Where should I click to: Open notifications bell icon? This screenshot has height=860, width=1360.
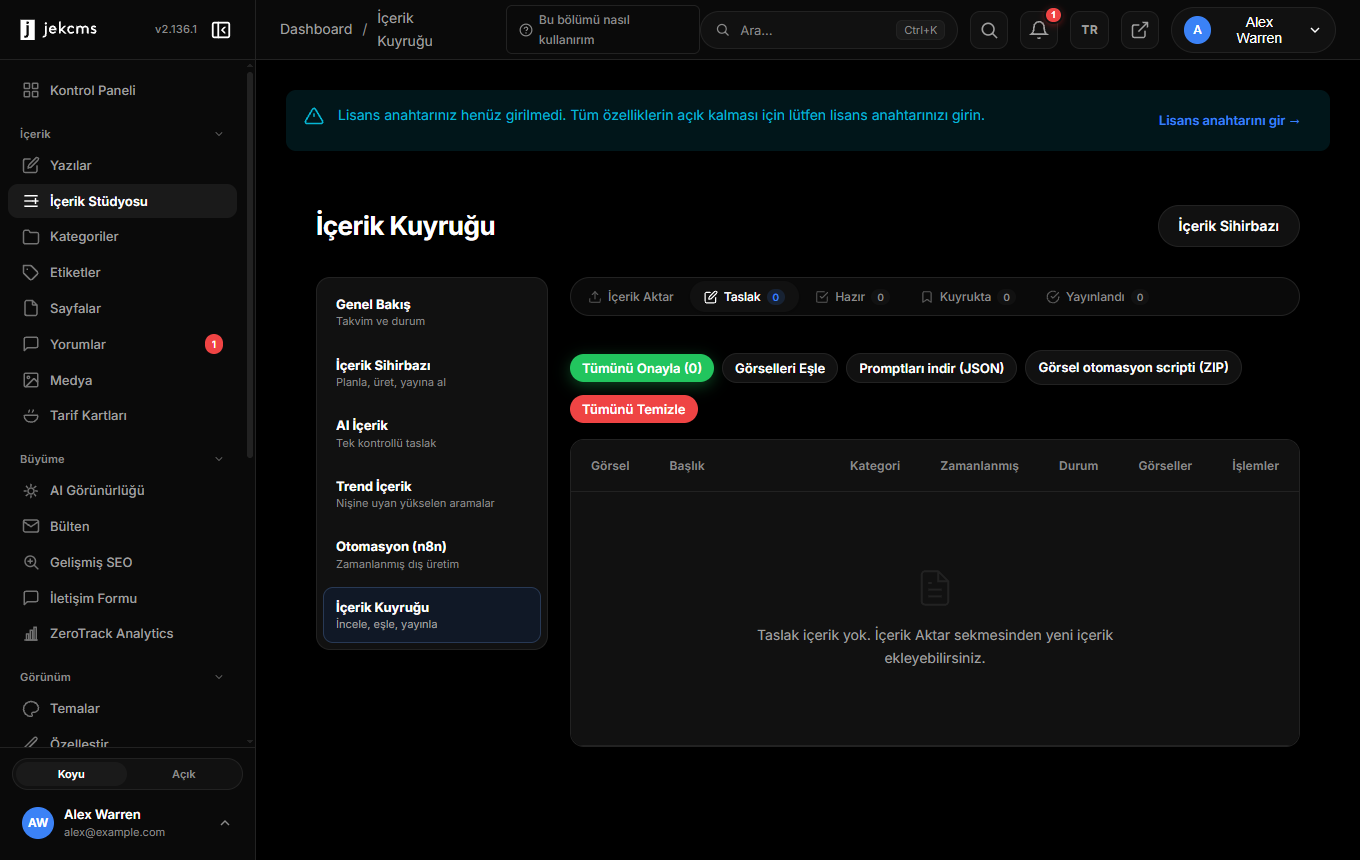point(1039,30)
